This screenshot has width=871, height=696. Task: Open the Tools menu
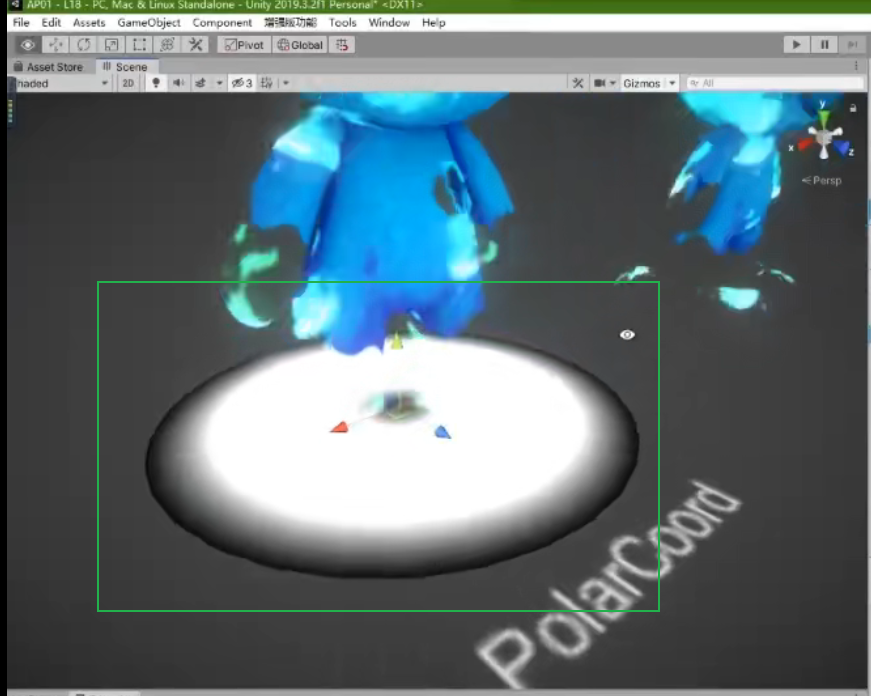pos(342,23)
